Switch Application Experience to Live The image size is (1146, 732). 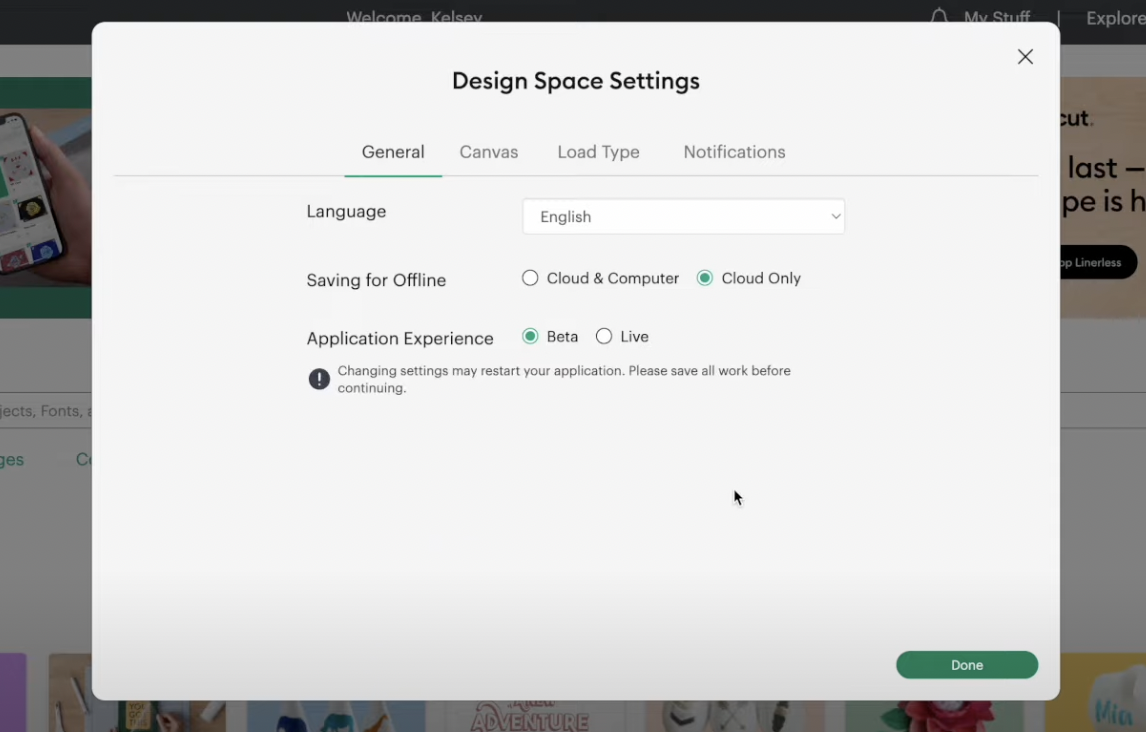[x=604, y=336]
